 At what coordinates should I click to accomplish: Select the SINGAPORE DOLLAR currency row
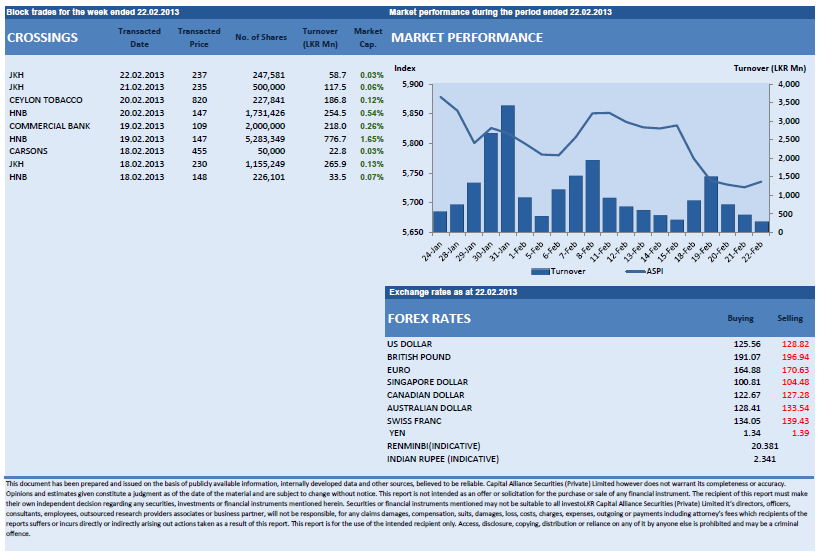(x=598, y=382)
